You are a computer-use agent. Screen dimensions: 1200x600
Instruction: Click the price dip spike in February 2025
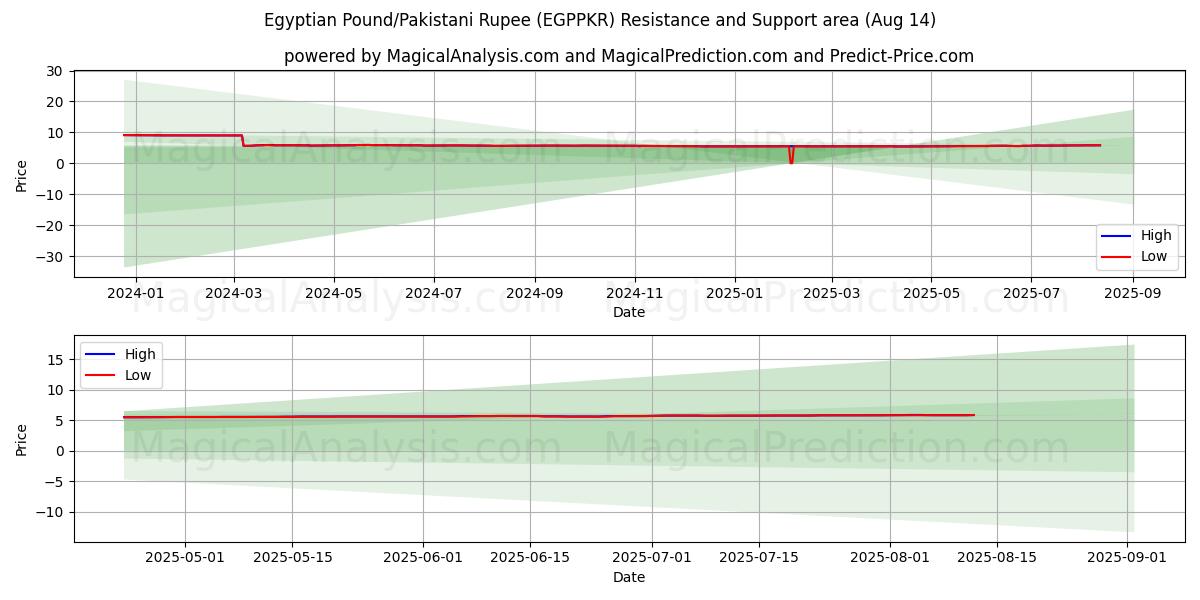[x=791, y=156]
